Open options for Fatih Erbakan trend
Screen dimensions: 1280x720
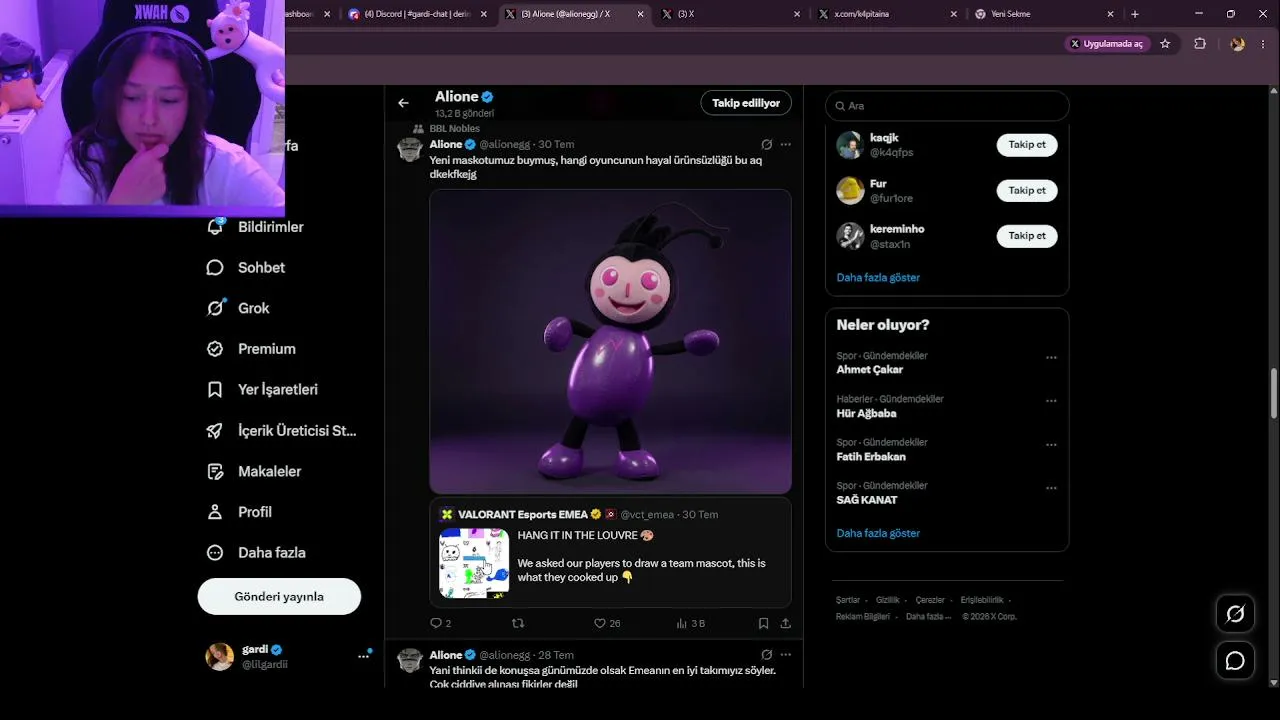(1051, 445)
